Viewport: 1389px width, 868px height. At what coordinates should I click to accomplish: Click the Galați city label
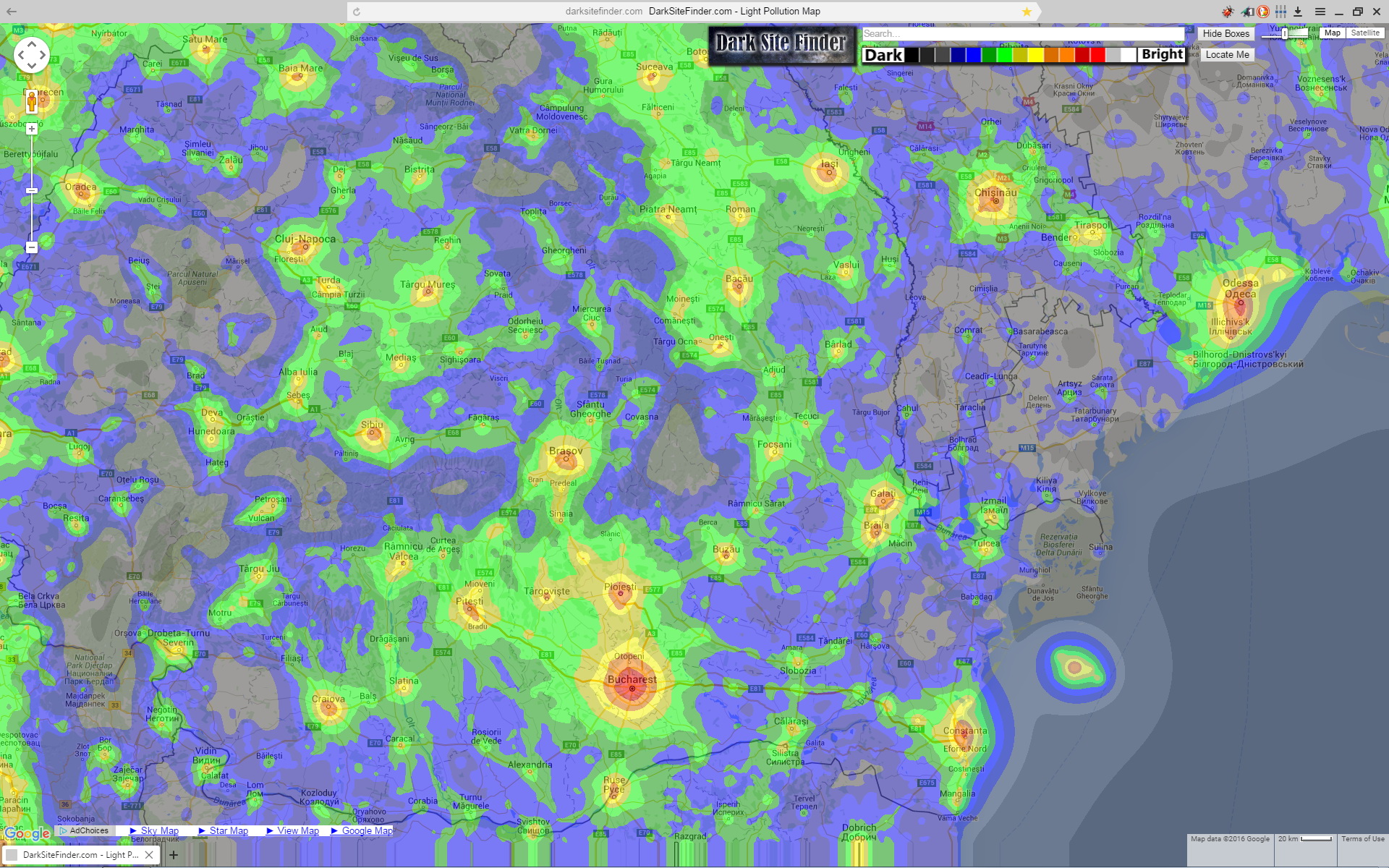coord(883,494)
